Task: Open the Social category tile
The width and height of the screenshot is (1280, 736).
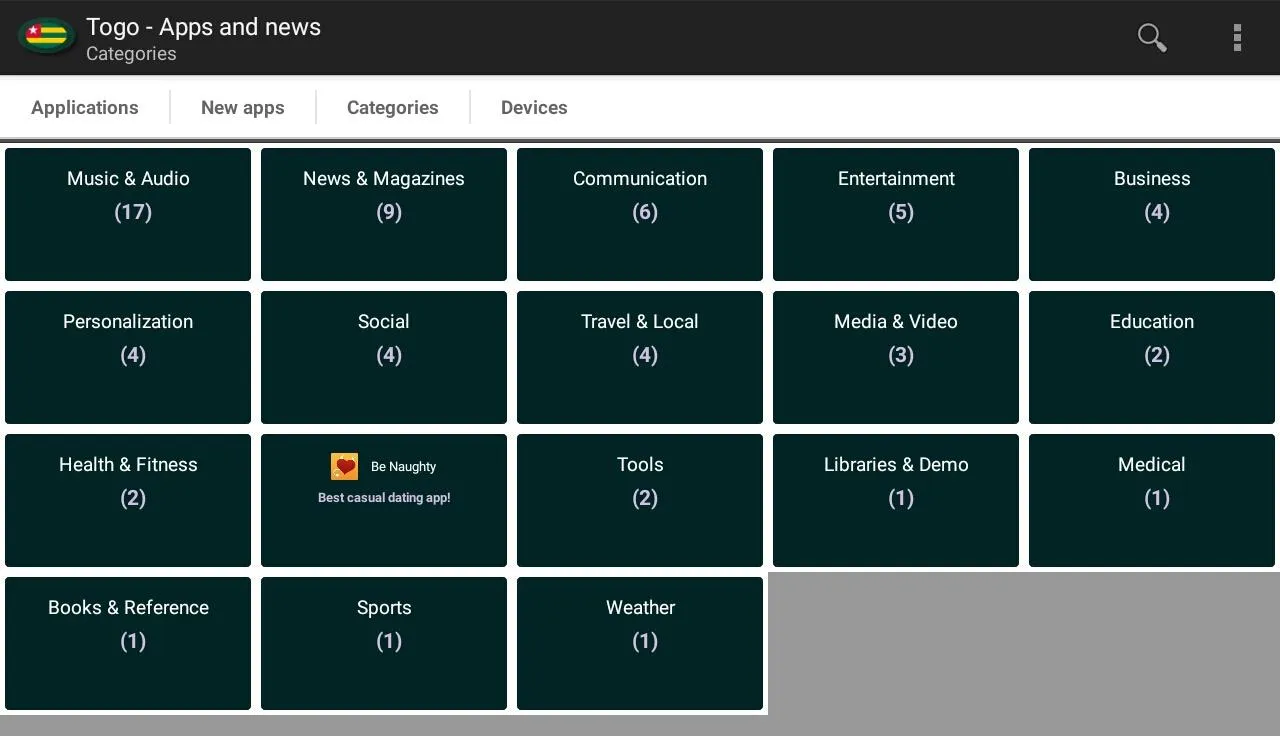Action: (x=384, y=357)
